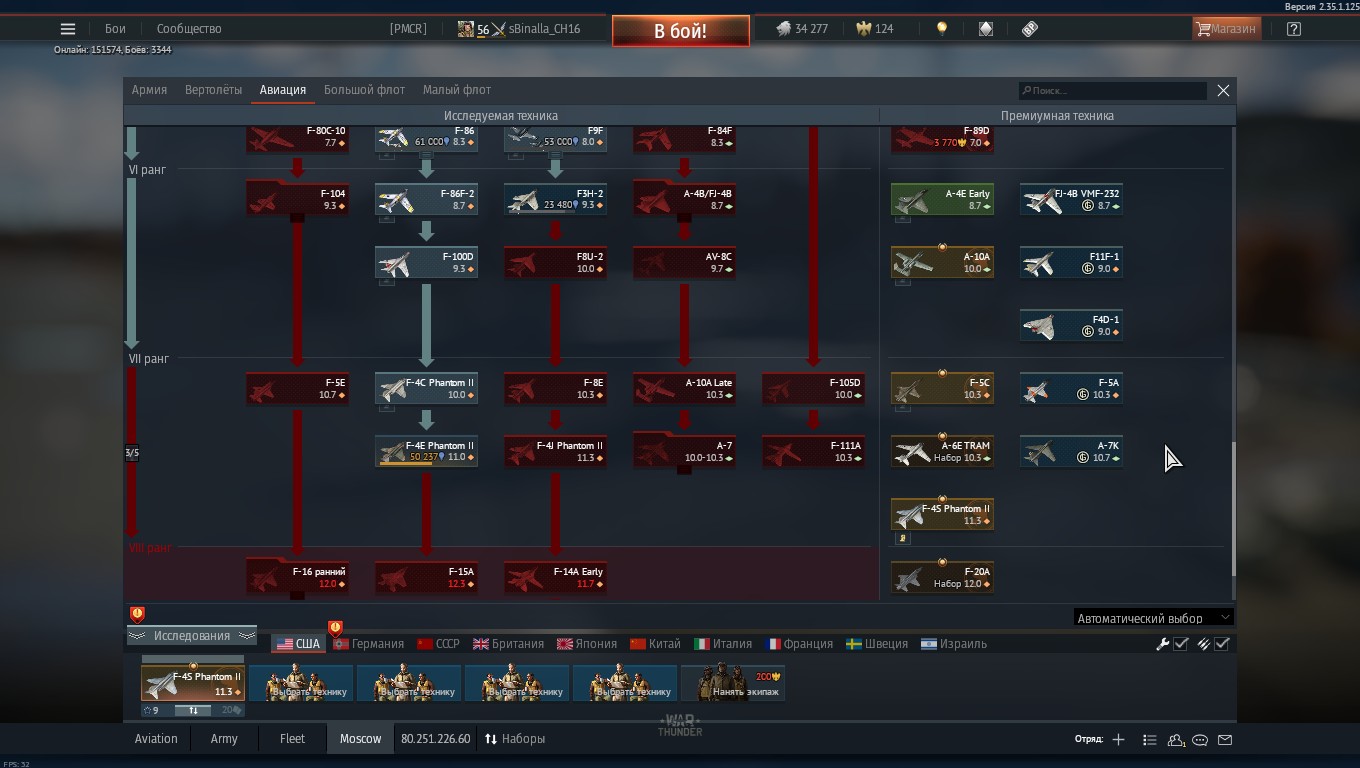The width and height of the screenshot is (1360, 768).
Task: Select the F-4C Phantom II aircraft
Action: pos(426,389)
